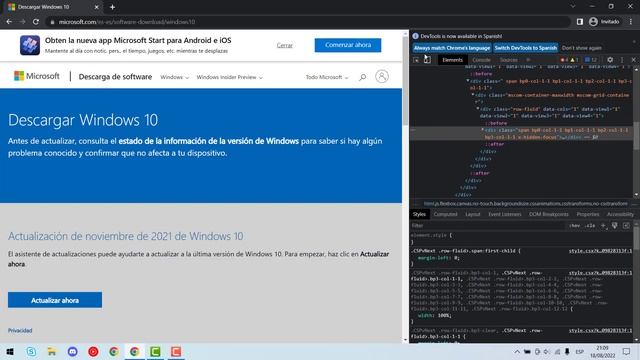
Task: Open the Layout tab
Action: click(x=473, y=214)
